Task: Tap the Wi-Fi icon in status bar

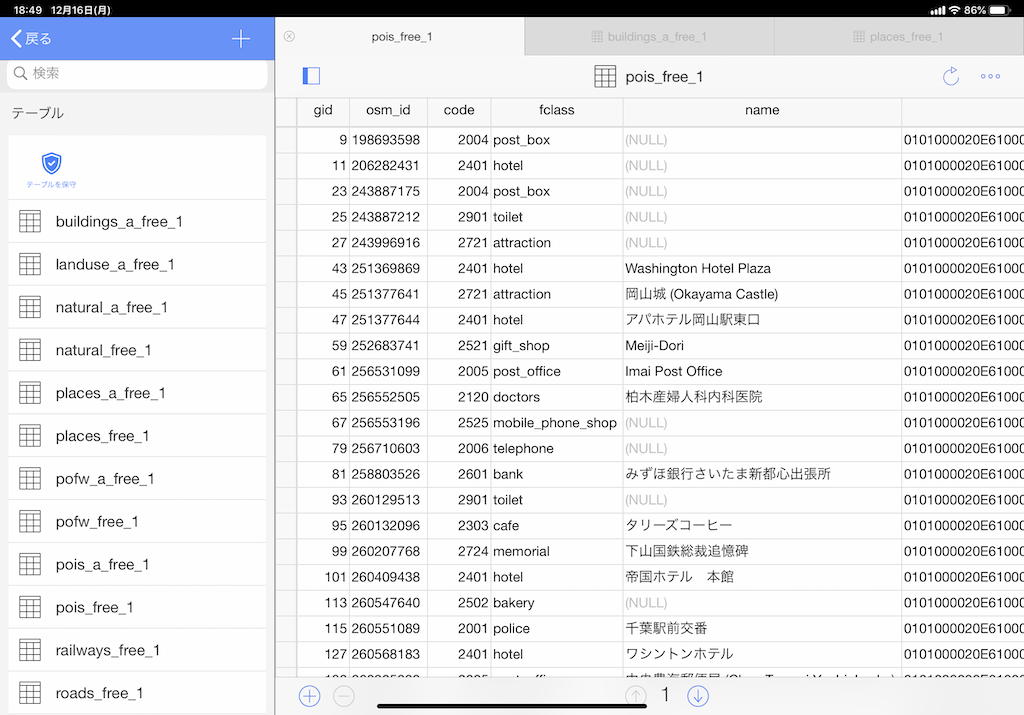Action: coord(955,10)
